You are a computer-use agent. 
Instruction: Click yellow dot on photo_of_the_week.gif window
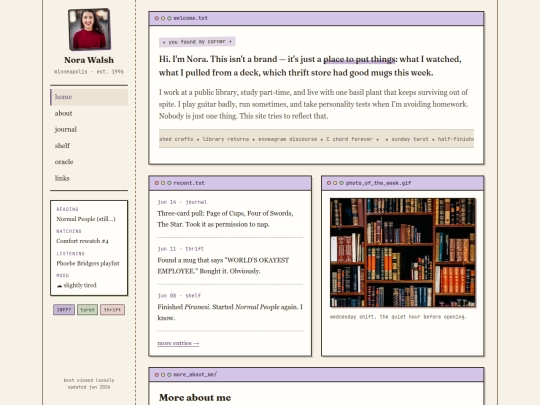tap(335, 183)
